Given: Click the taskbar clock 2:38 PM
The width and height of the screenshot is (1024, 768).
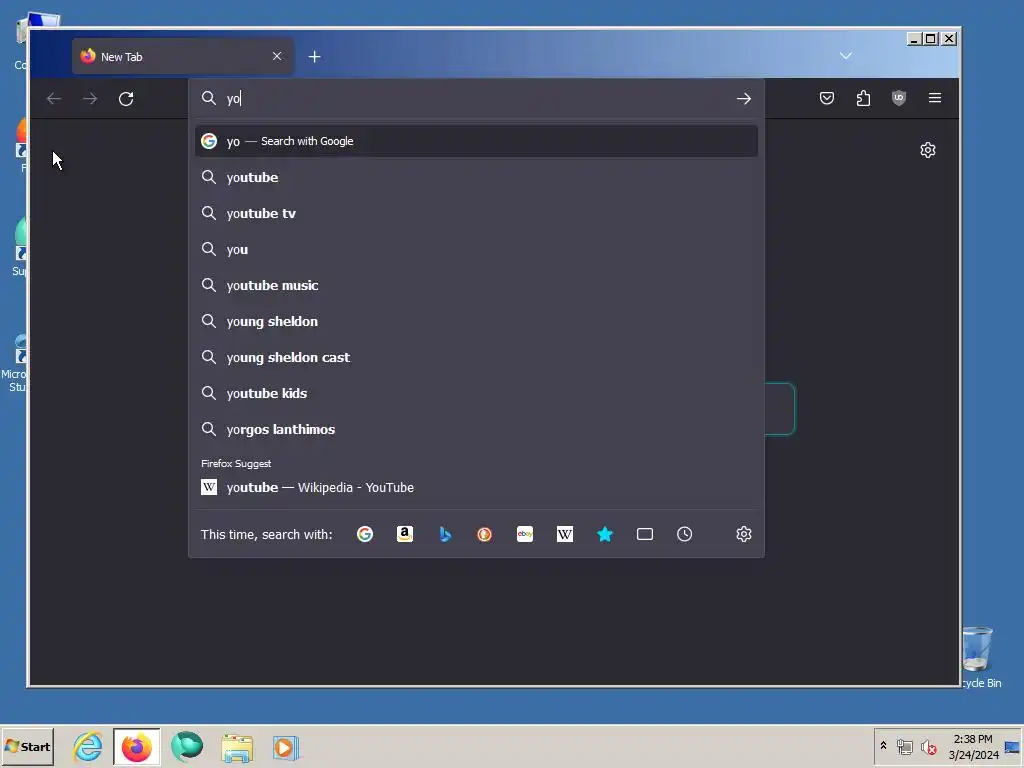Looking at the screenshot, I should pos(973,746).
